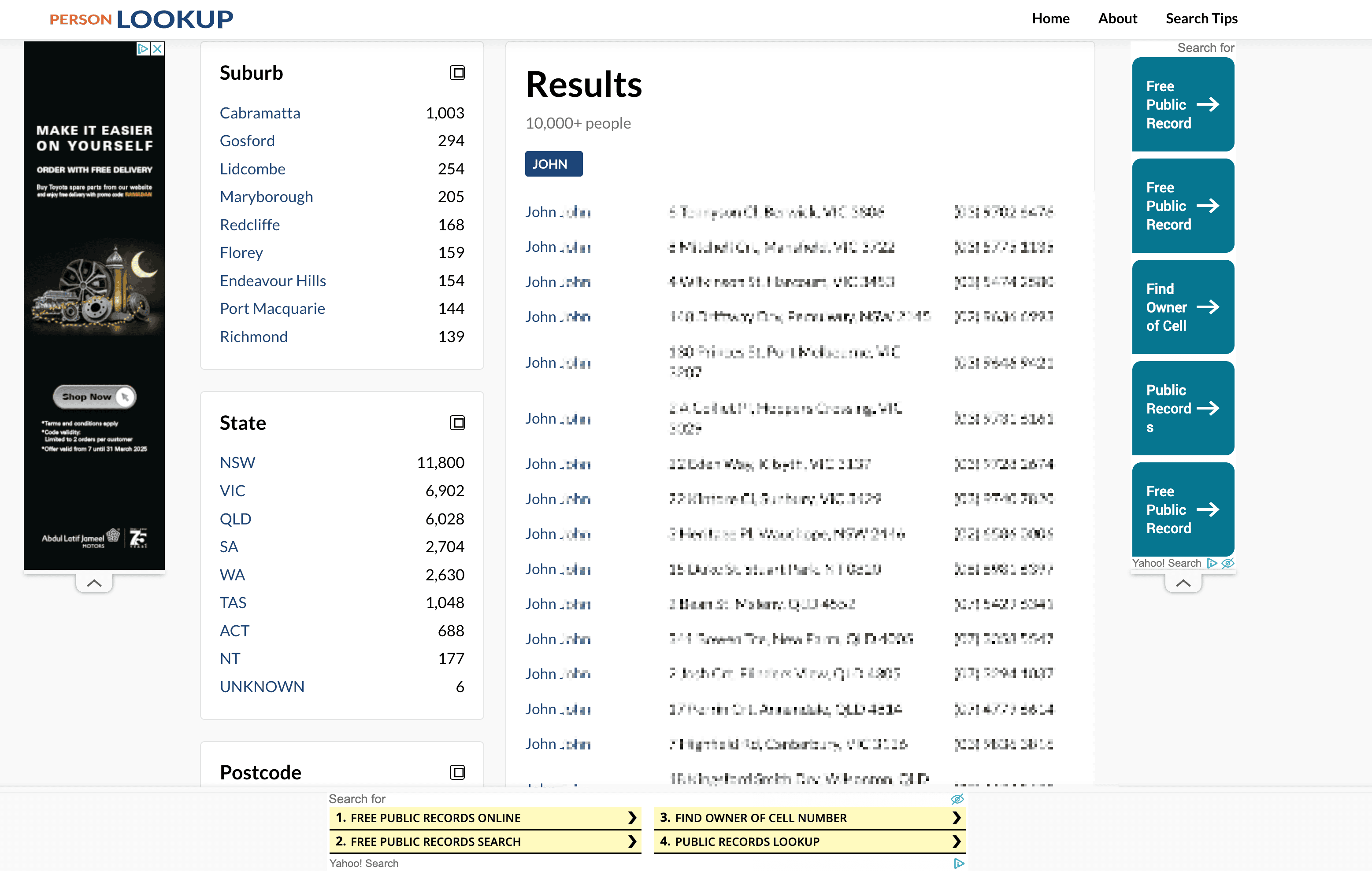Click hide-ad eye icon in bottom banner
This screenshot has width=1372, height=871.
click(957, 799)
